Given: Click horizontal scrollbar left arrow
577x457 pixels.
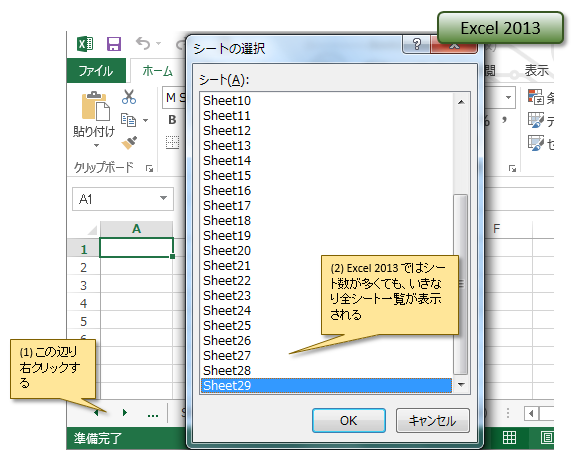Looking at the screenshot, I should point(531,414).
